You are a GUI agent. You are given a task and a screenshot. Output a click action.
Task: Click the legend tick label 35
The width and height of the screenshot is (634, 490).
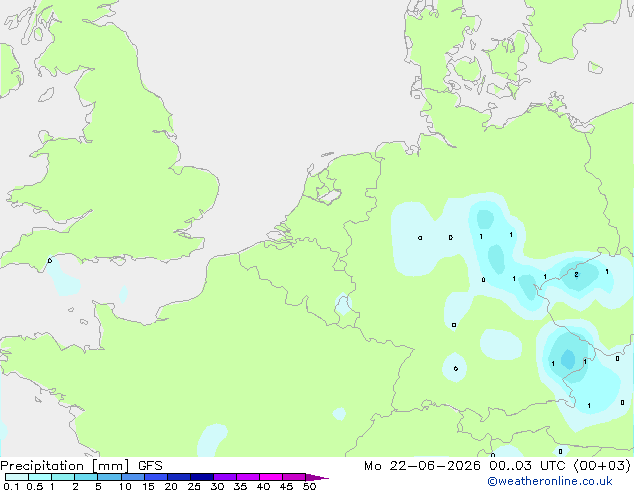240,486
